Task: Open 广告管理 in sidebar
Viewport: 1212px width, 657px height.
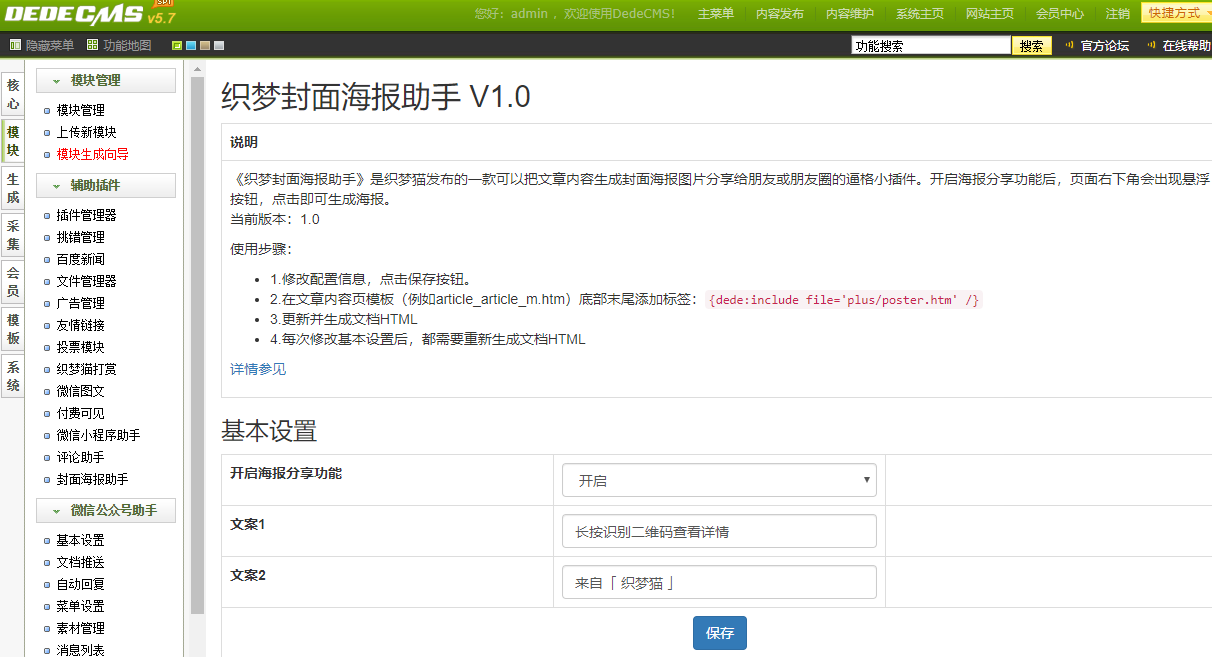Action: pos(80,303)
